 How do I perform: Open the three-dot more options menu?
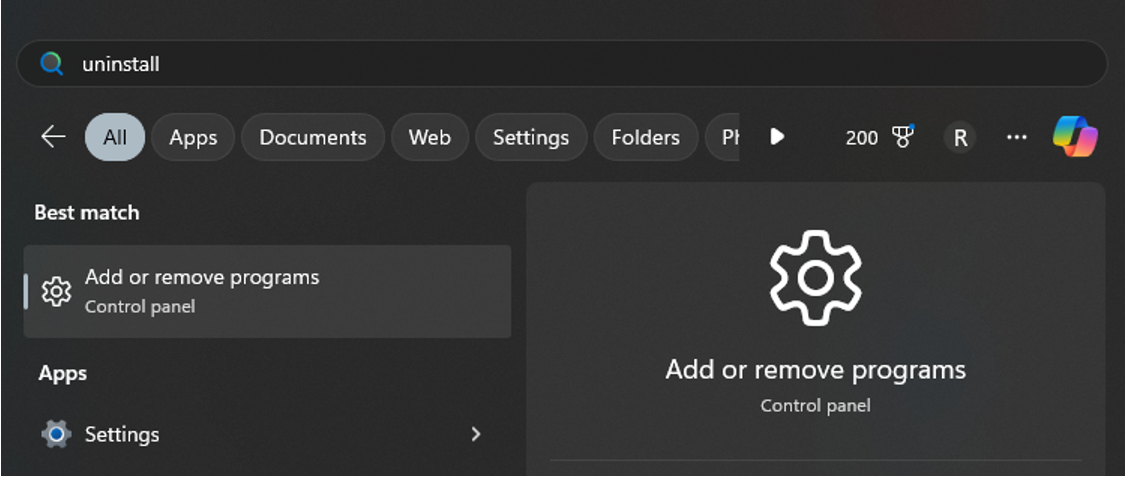pyautogui.click(x=1017, y=137)
